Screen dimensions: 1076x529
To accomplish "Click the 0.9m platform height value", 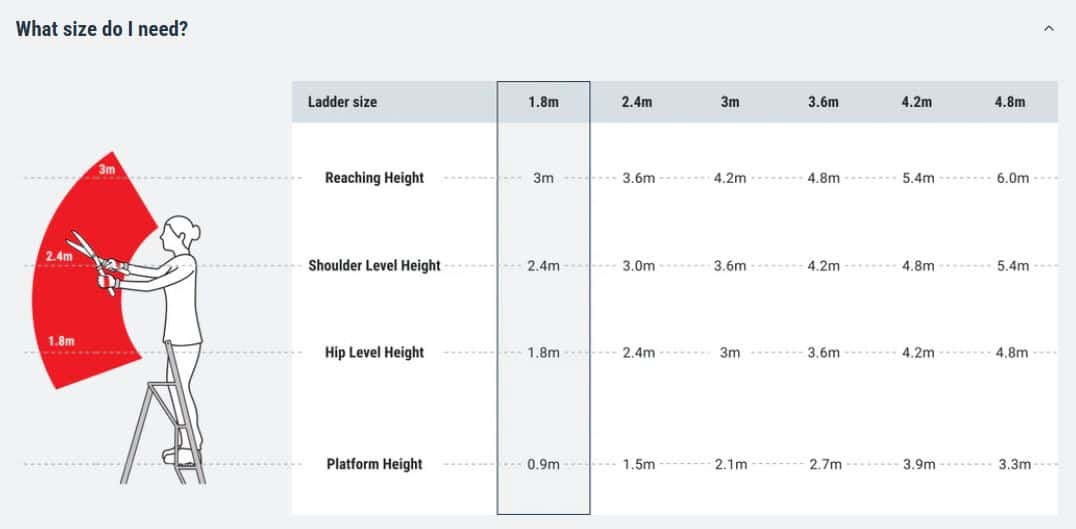I will point(543,464).
